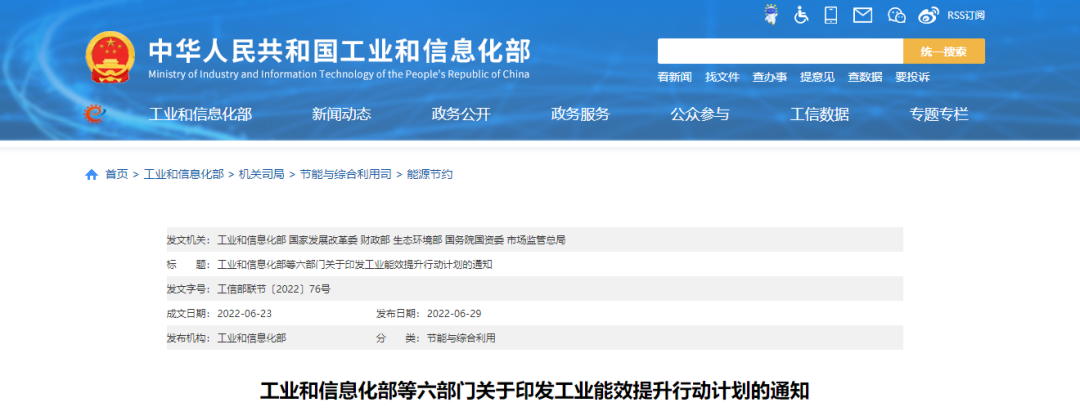The width and height of the screenshot is (1080, 416).
Task: Open the 看新闻 quick link
Action: tap(674, 77)
